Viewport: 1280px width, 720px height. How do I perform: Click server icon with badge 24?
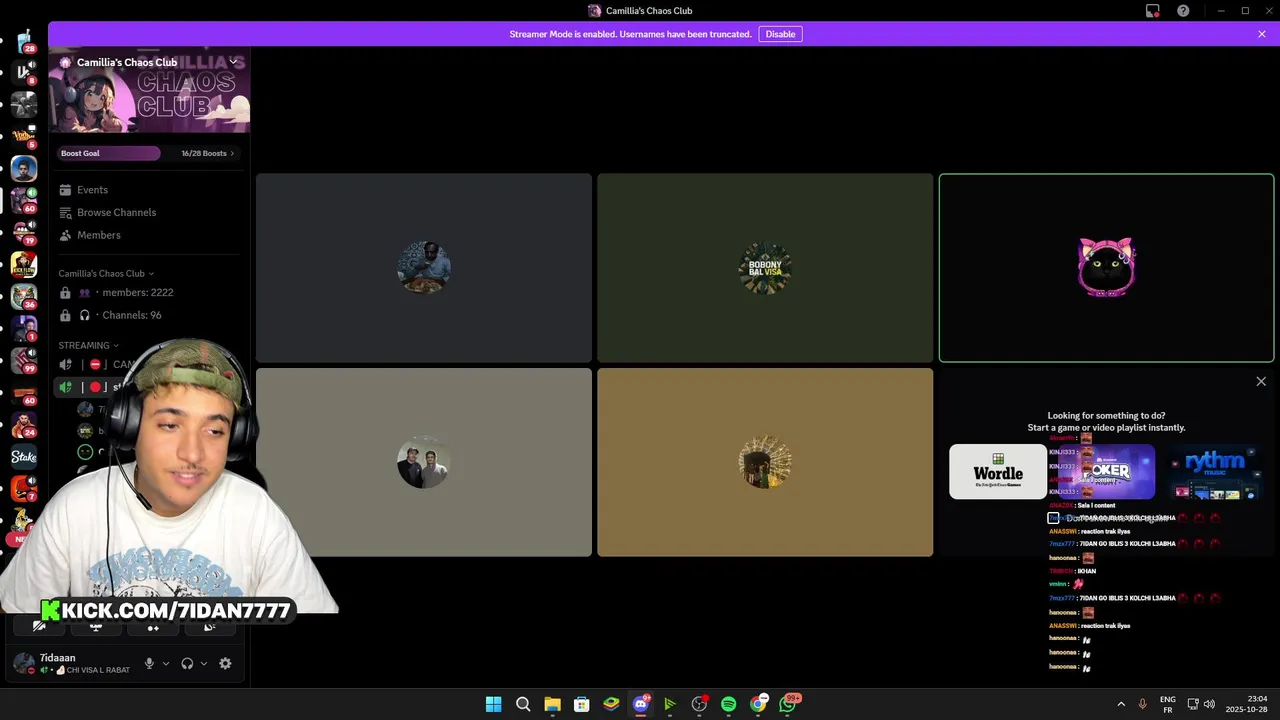24,425
